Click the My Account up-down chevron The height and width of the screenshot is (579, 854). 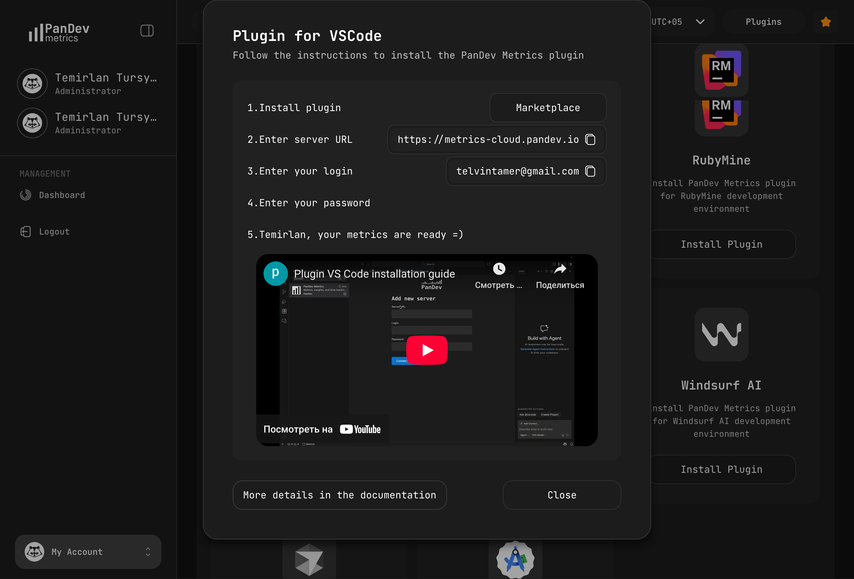pyautogui.click(x=148, y=552)
